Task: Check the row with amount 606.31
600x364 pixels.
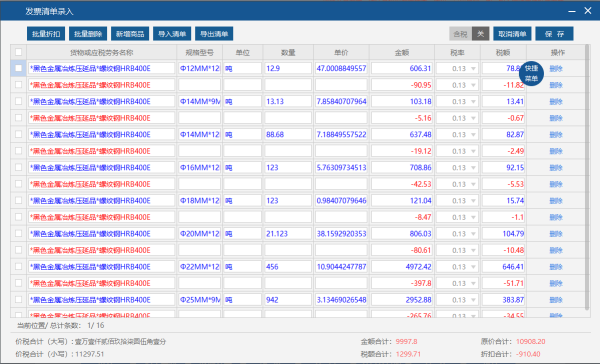Action: (x=18, y=68)
